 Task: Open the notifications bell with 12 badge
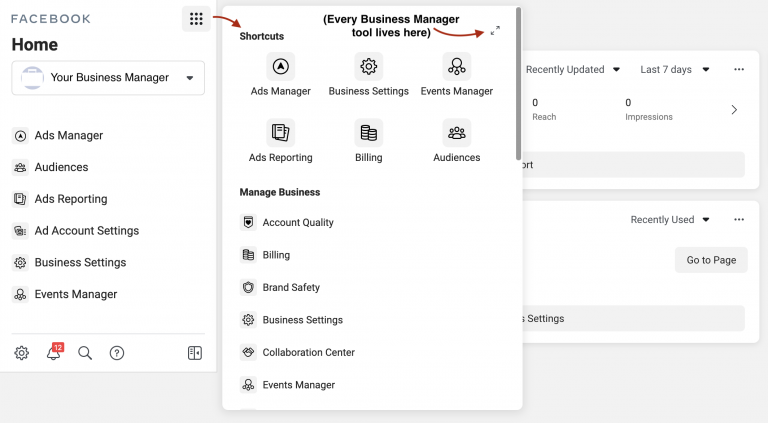[x=54, y=353]
